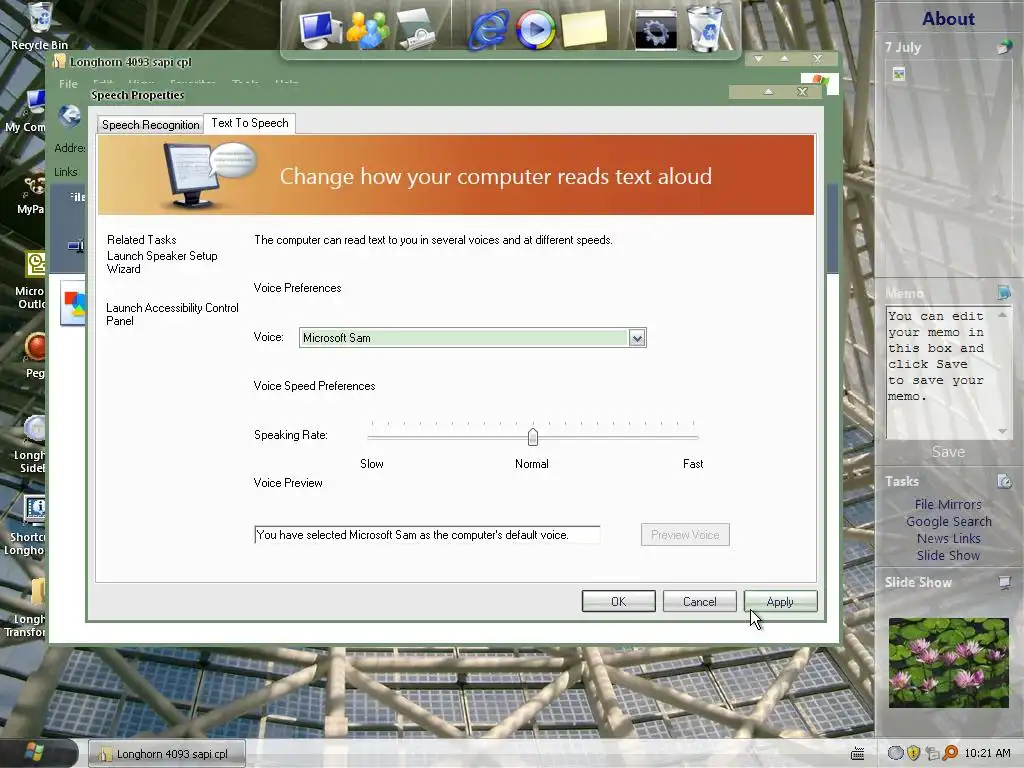Screen dimensions: 1024x768
Task: Save the memo in the sidebar
Action: [948, 452]
